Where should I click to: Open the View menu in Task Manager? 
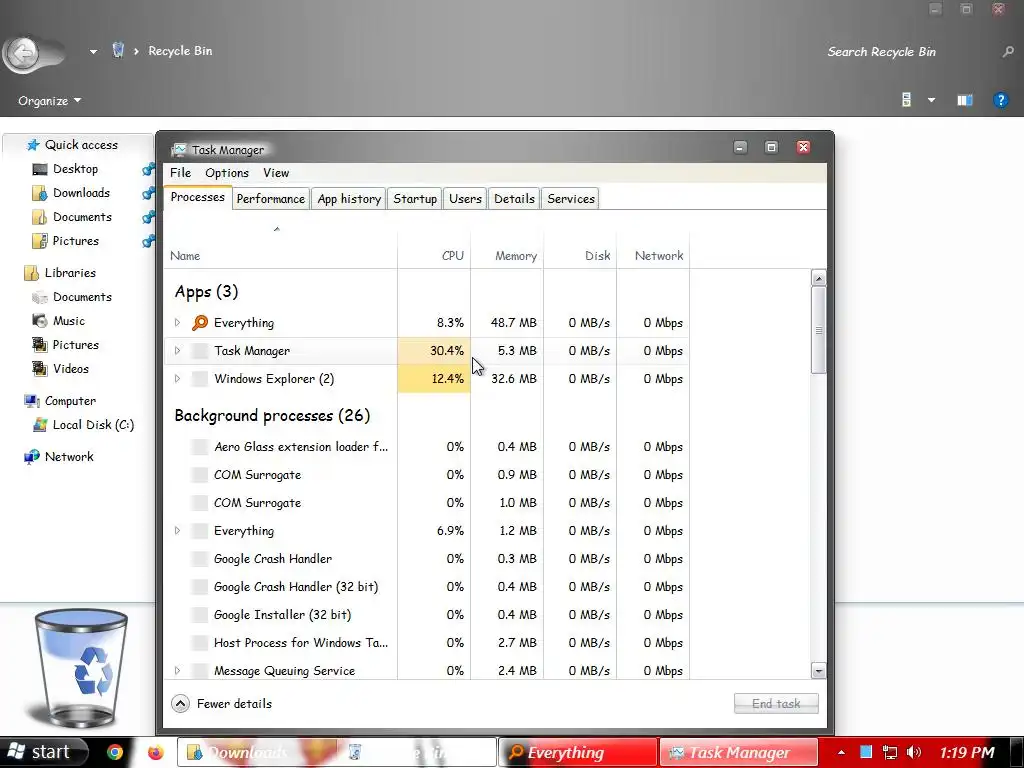click(276, 173)
